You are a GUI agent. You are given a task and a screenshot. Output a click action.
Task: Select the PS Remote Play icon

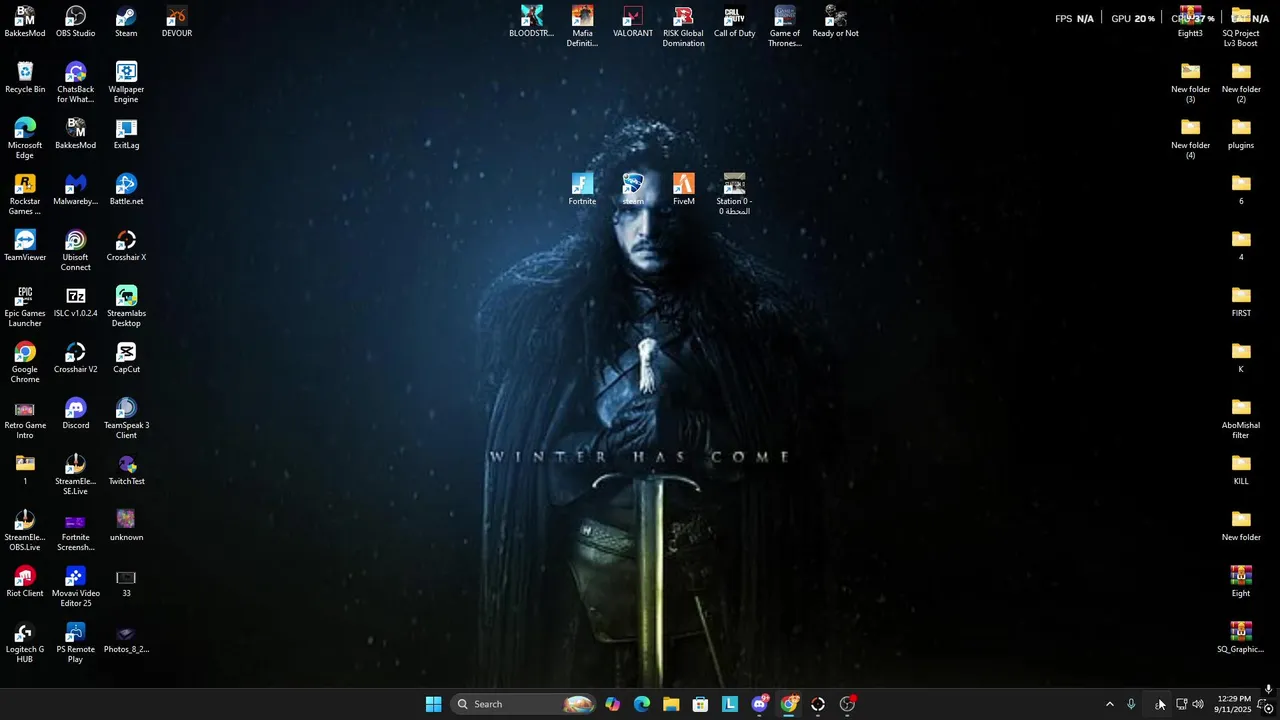point(75,643)
